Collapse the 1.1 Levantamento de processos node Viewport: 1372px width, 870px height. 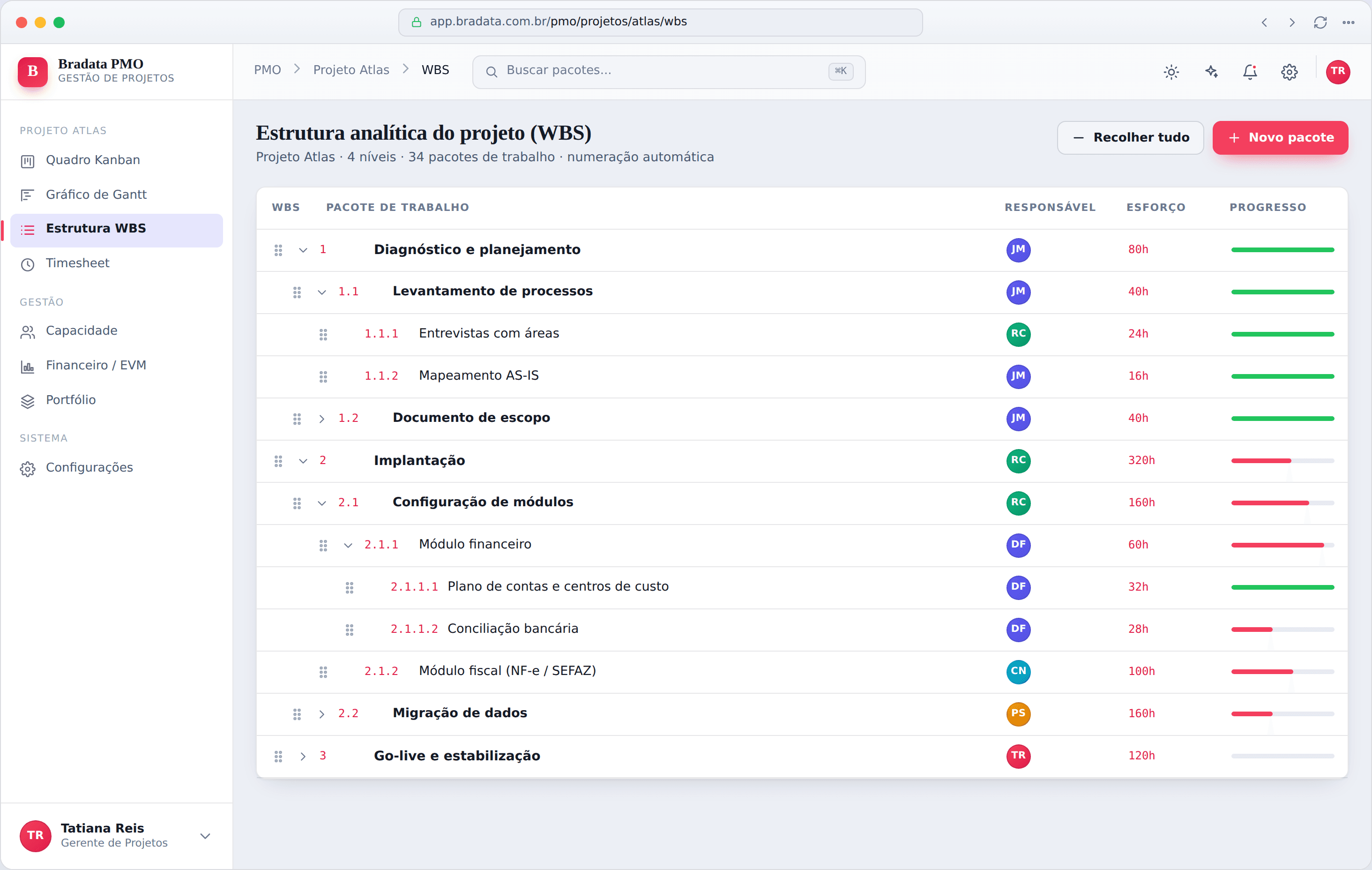[x=322, y=292]
